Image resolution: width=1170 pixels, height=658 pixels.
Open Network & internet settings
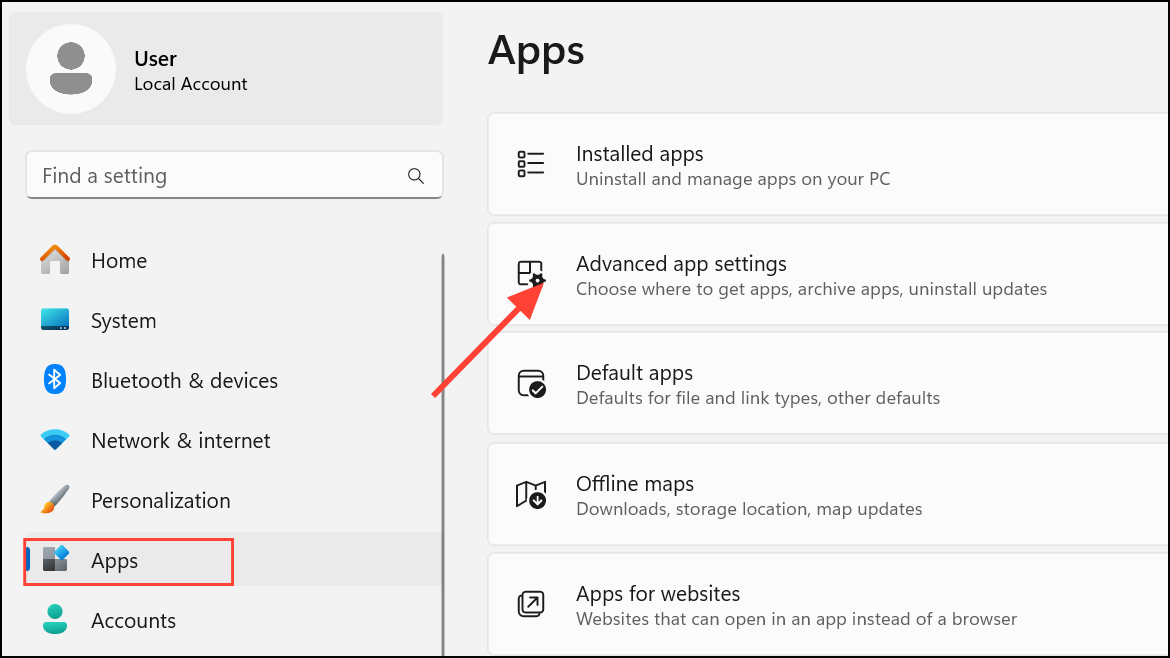pyautogui.click(x=181, y=440)
